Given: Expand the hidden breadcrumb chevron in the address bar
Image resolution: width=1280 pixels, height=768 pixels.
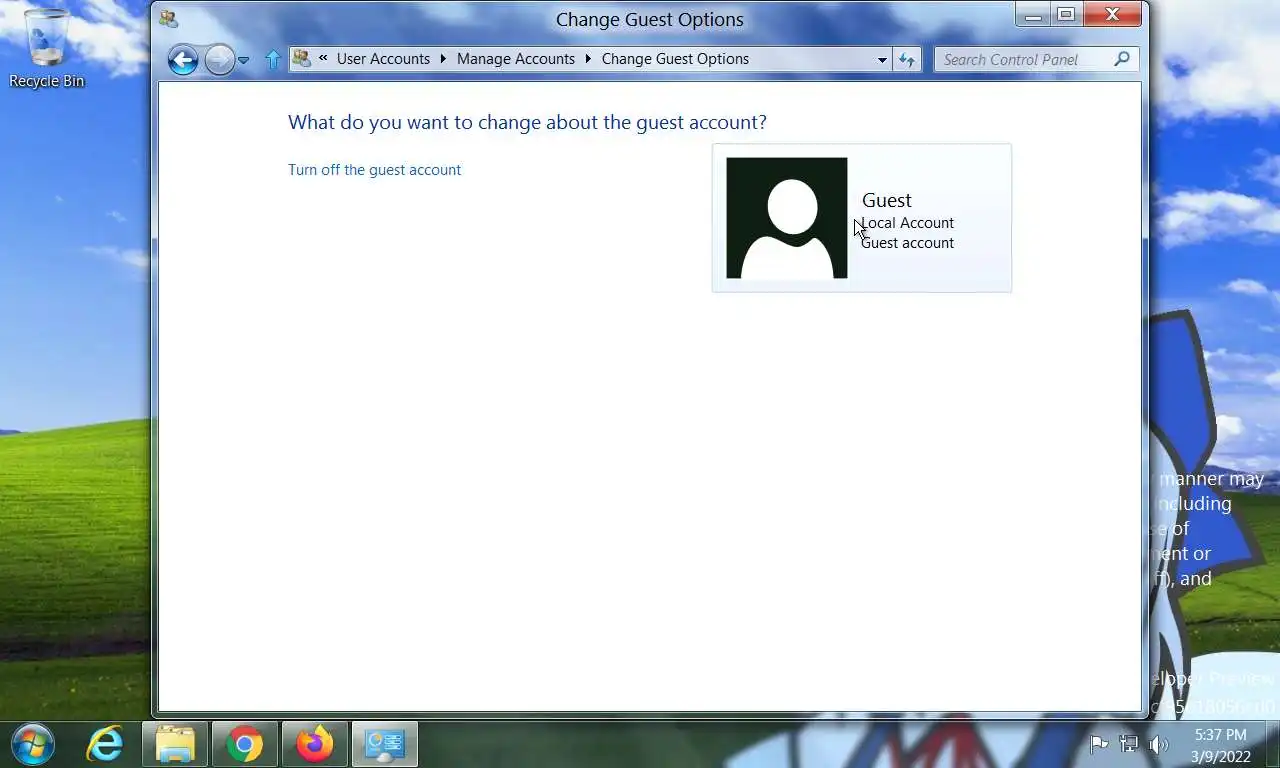Looking at the screenshot, I should coord(323,59).
